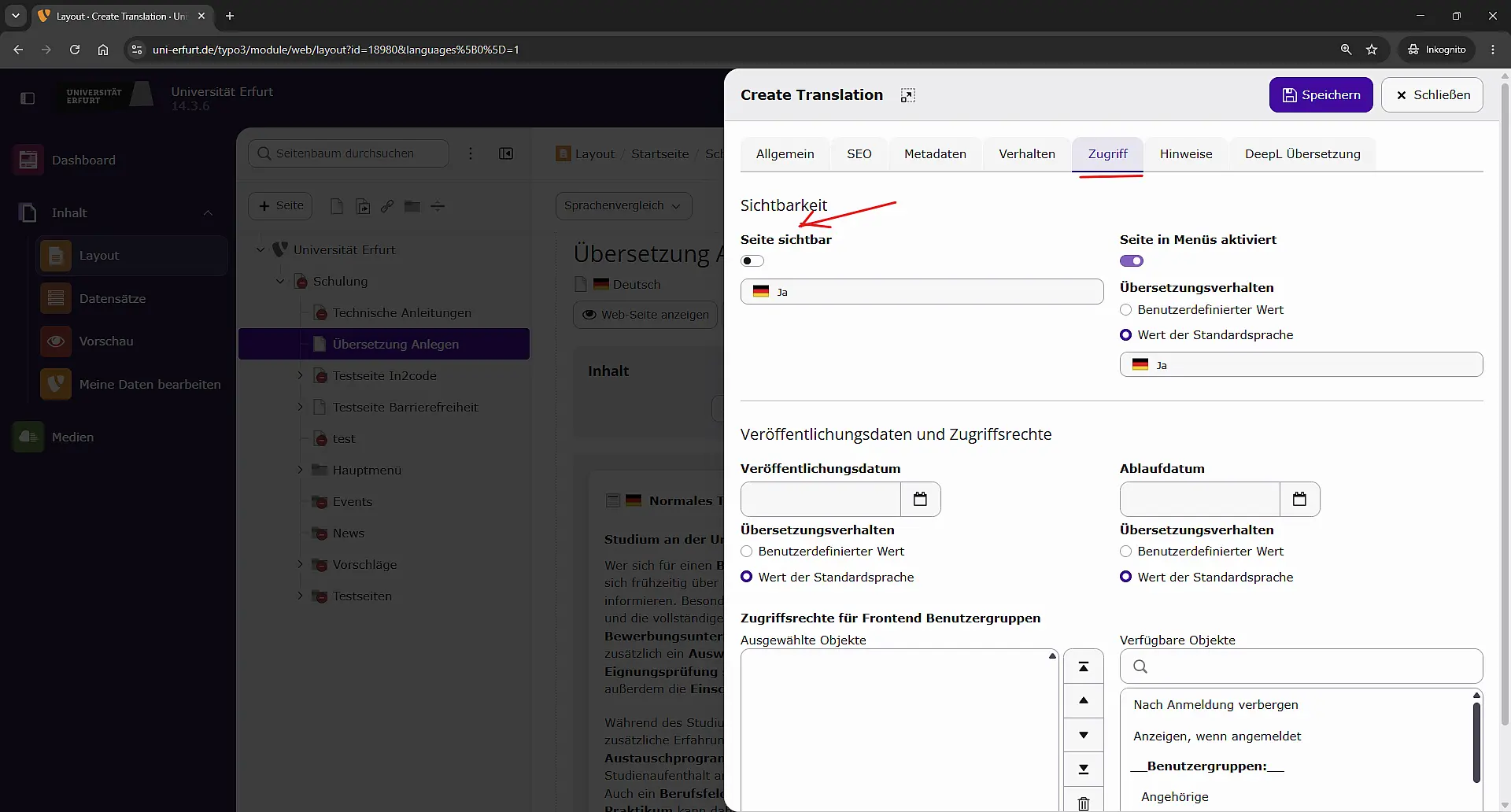Click the Seitenbaum durchsuchen search field
The width and height of the screenshot is (1511, 812).
[349, 153]
